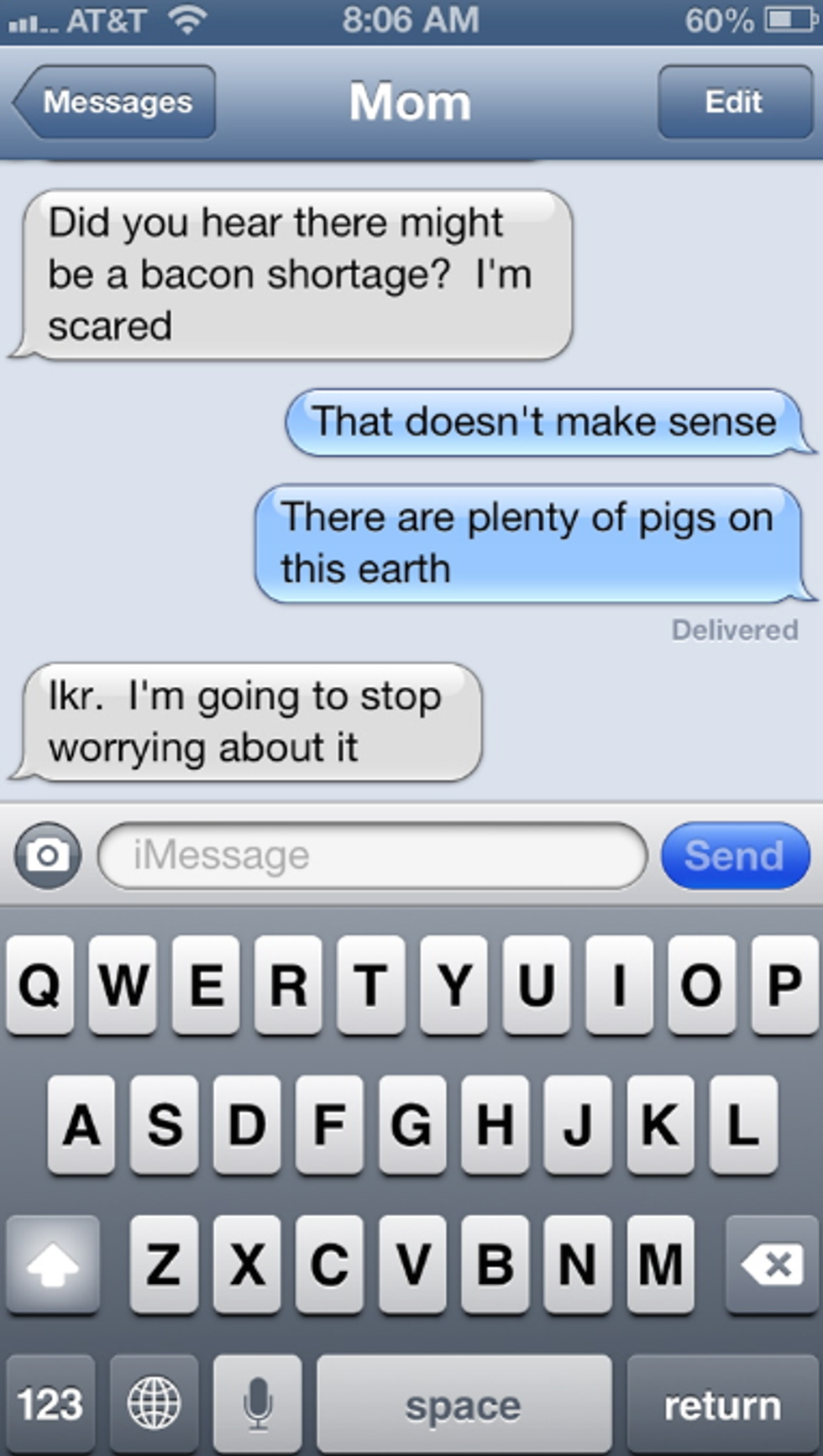
Task: Tap the battery indicator icon
Action: tap(790, 19)
